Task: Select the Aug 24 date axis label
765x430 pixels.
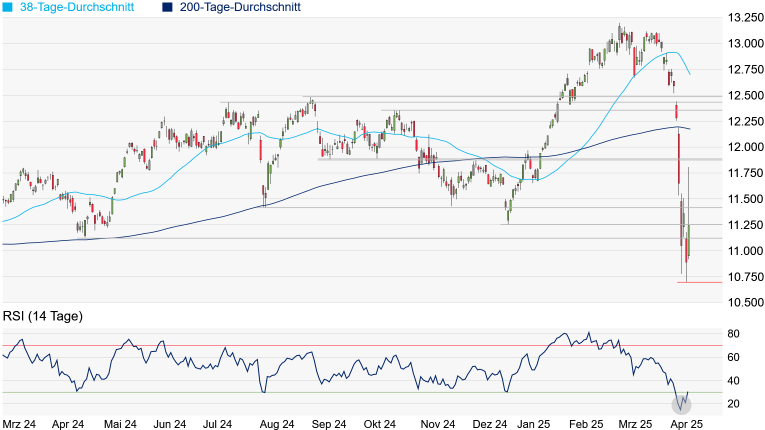Action: (277, 423)
